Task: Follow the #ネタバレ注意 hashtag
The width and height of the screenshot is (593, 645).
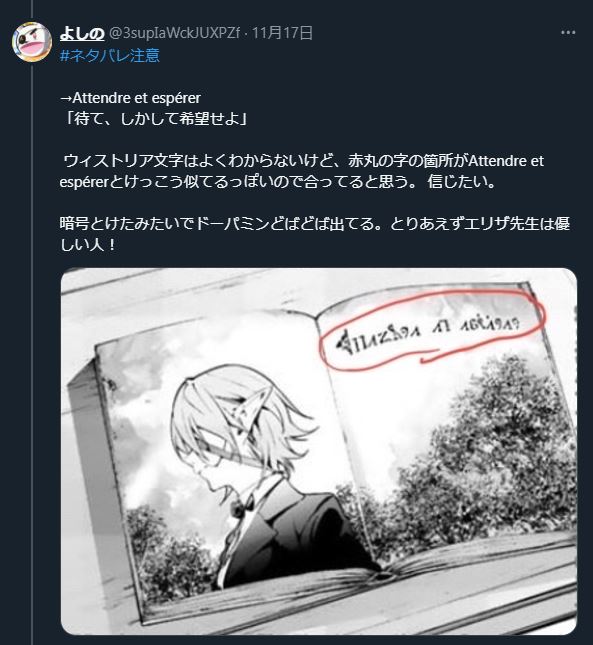Action: [x=109, y=56]
